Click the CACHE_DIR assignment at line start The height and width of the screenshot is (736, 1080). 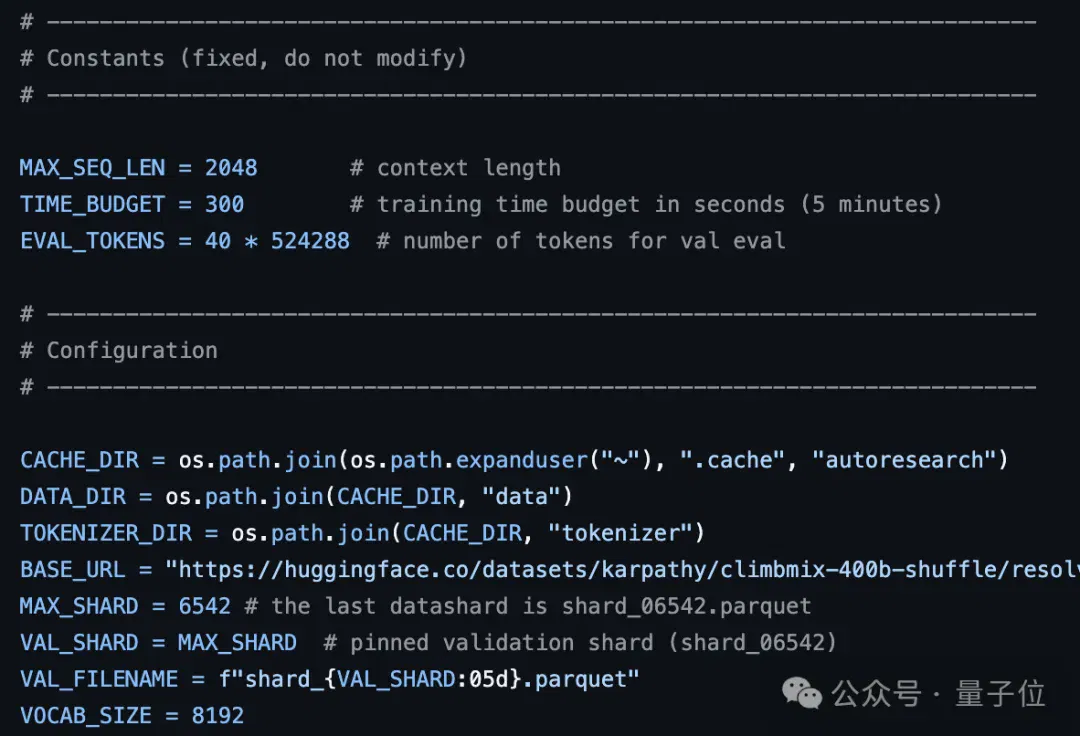point(79,460)
